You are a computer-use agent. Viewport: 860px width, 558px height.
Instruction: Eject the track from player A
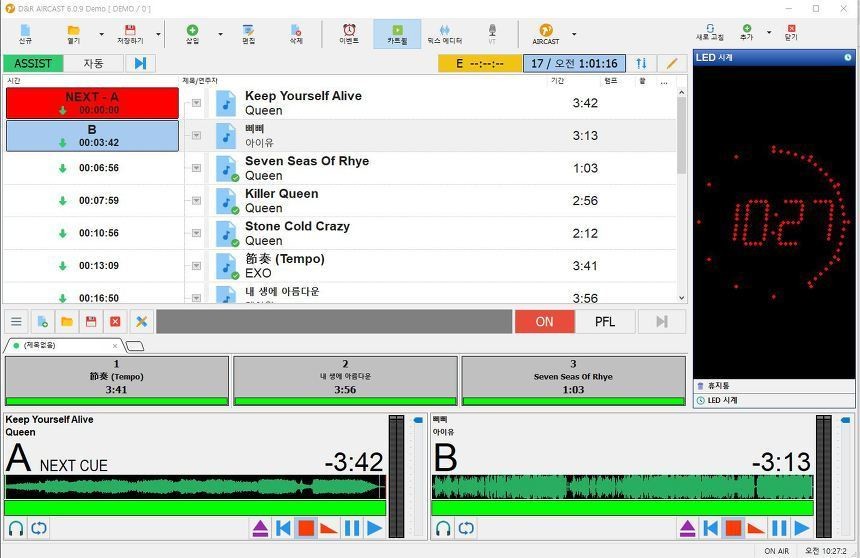260,528
